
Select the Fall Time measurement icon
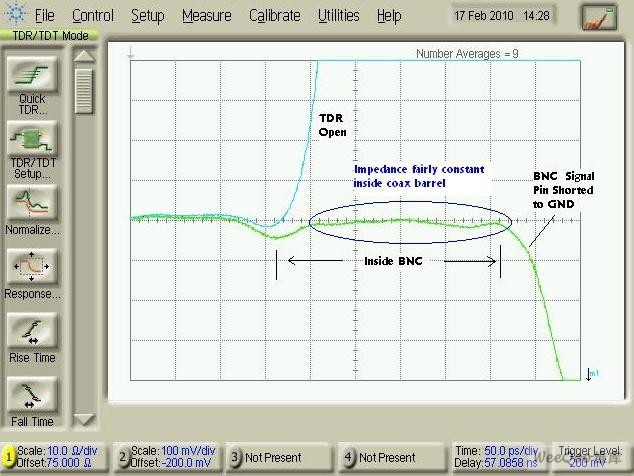[x=33, y=396]
